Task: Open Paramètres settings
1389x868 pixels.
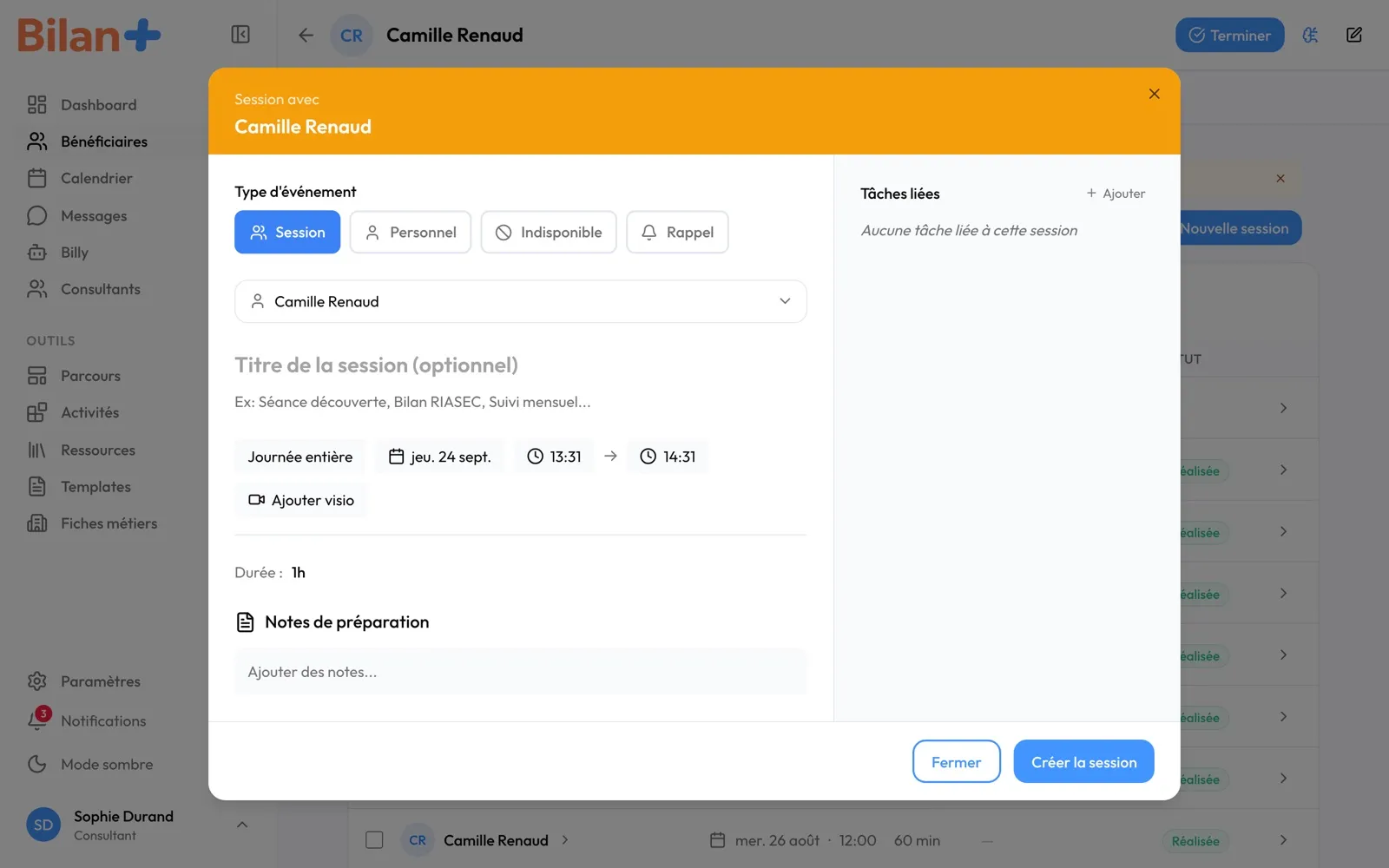Action: pos(100,681)
